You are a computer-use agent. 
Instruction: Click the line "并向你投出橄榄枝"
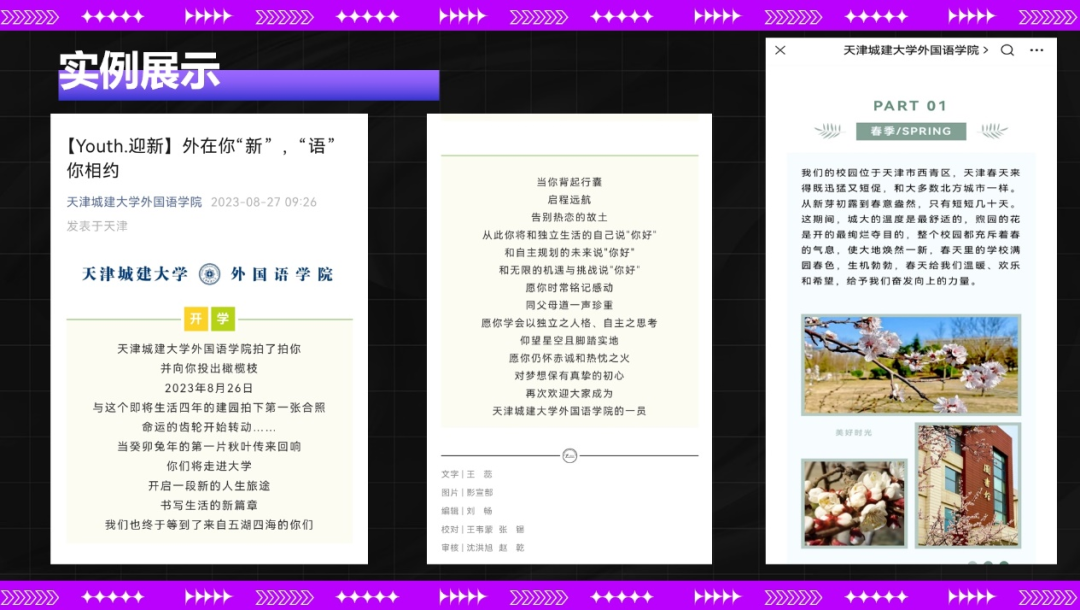coord(209,368)
